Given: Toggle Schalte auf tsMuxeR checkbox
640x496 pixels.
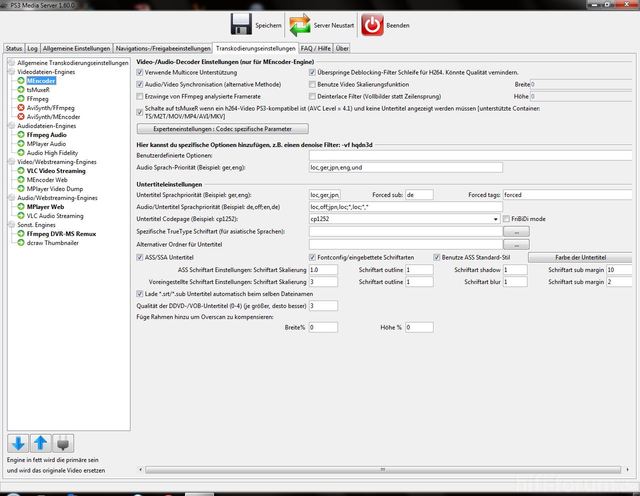Looking at the screenshot, I should coord(140,112).
